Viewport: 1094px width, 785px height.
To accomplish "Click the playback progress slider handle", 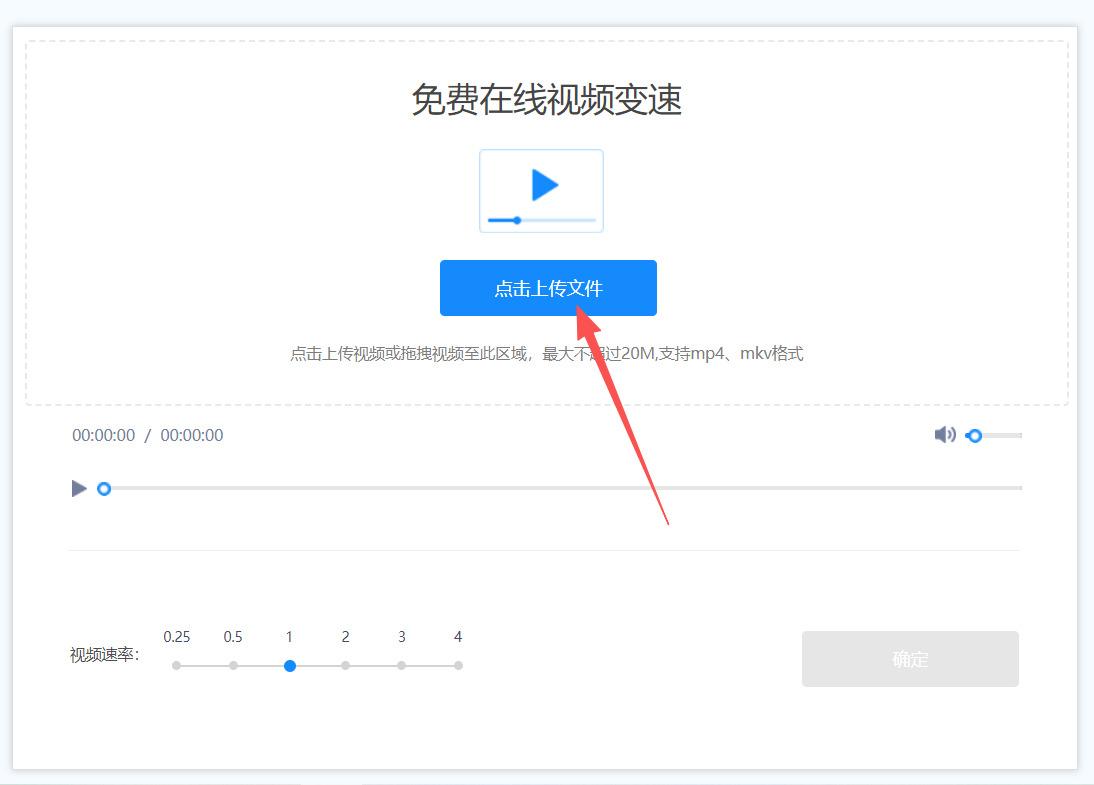I will (104, 488).
